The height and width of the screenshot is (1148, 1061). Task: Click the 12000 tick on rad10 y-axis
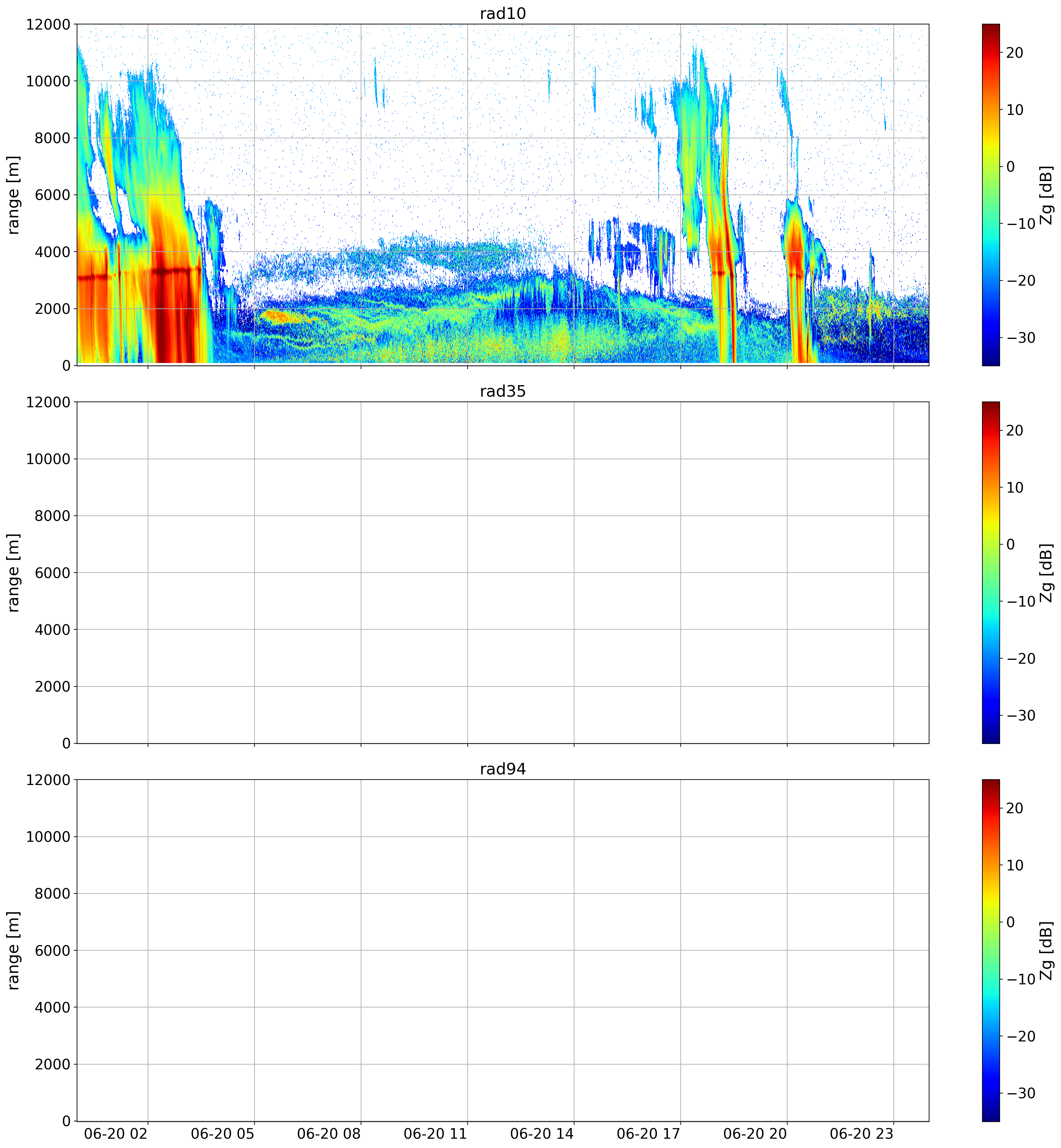pos(48,25)
